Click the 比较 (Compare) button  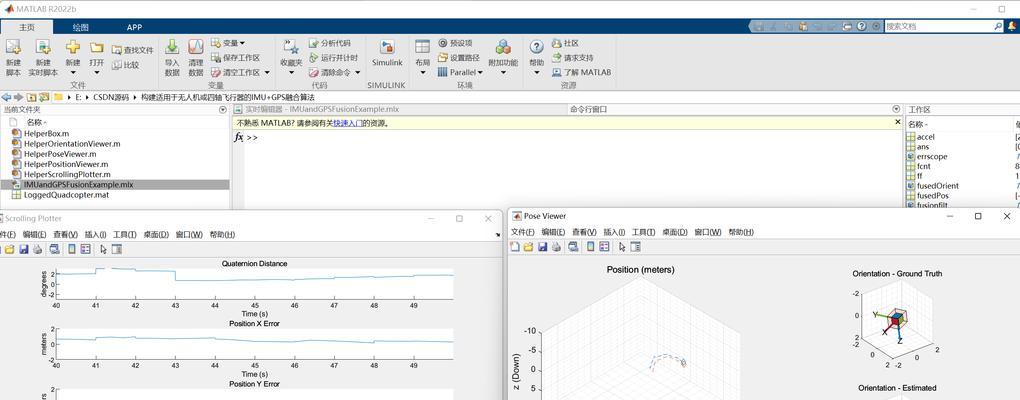coord(125,65)
